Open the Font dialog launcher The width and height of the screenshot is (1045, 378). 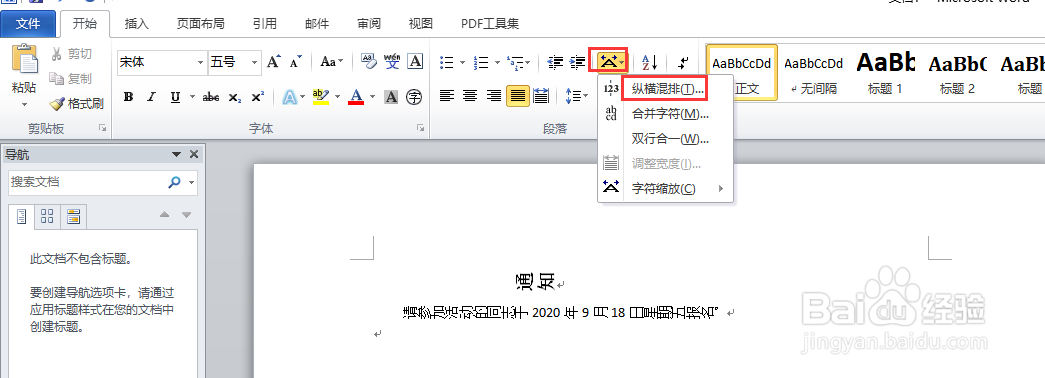(421, 128)
